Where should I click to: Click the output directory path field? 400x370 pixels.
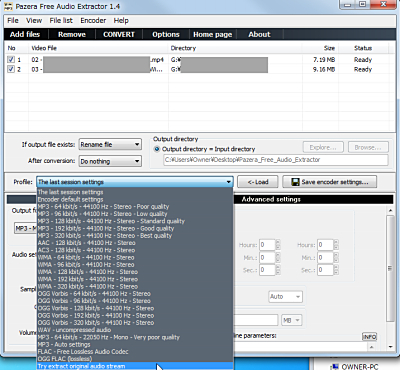(x=276, y=160)
